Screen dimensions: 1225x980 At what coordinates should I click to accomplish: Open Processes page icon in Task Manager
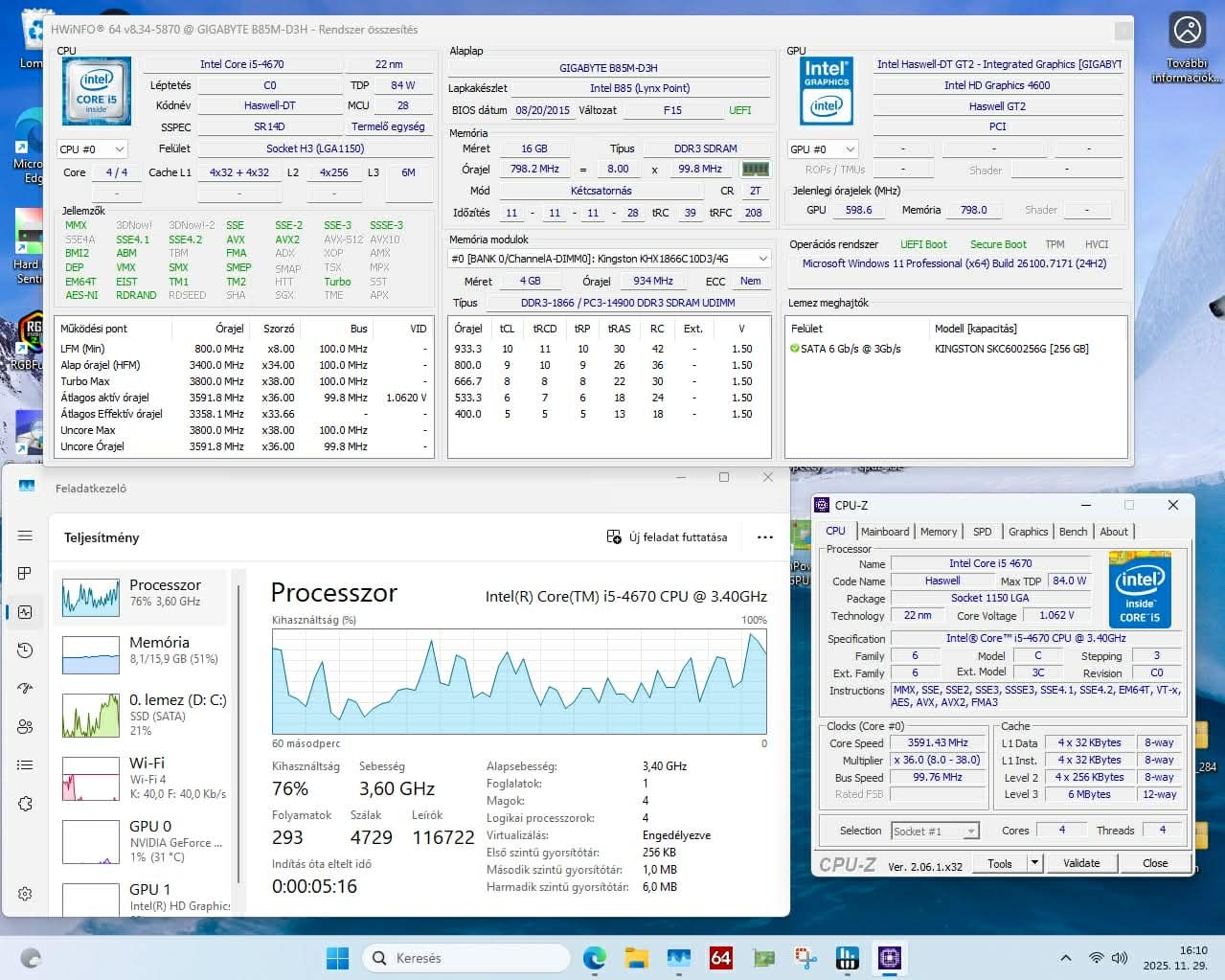click(25, 573)
